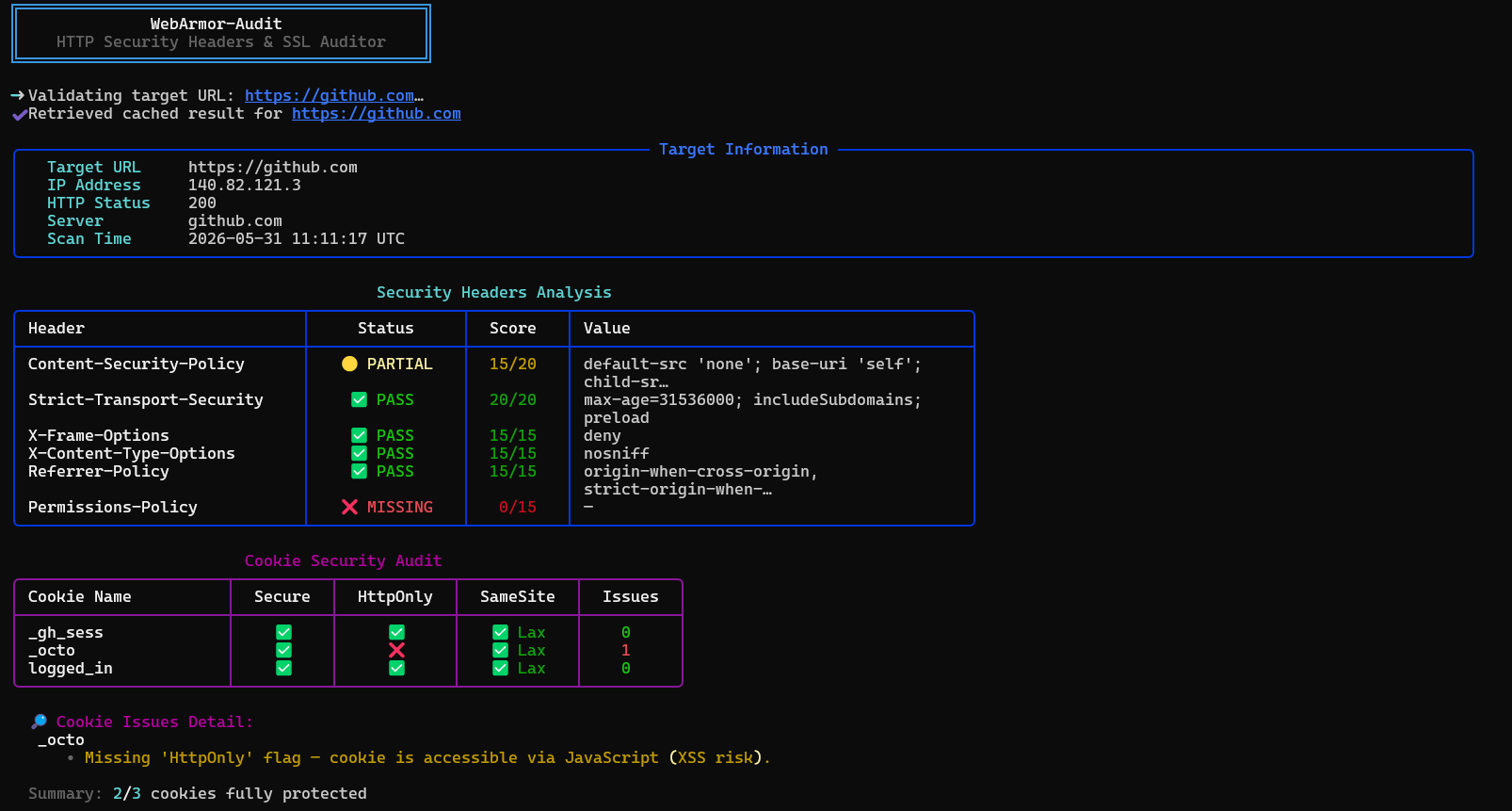Viewport: 1512px width, 811px height.
Task: Click the IP address value 140.82.121.3
Action: tap(245, 185)
